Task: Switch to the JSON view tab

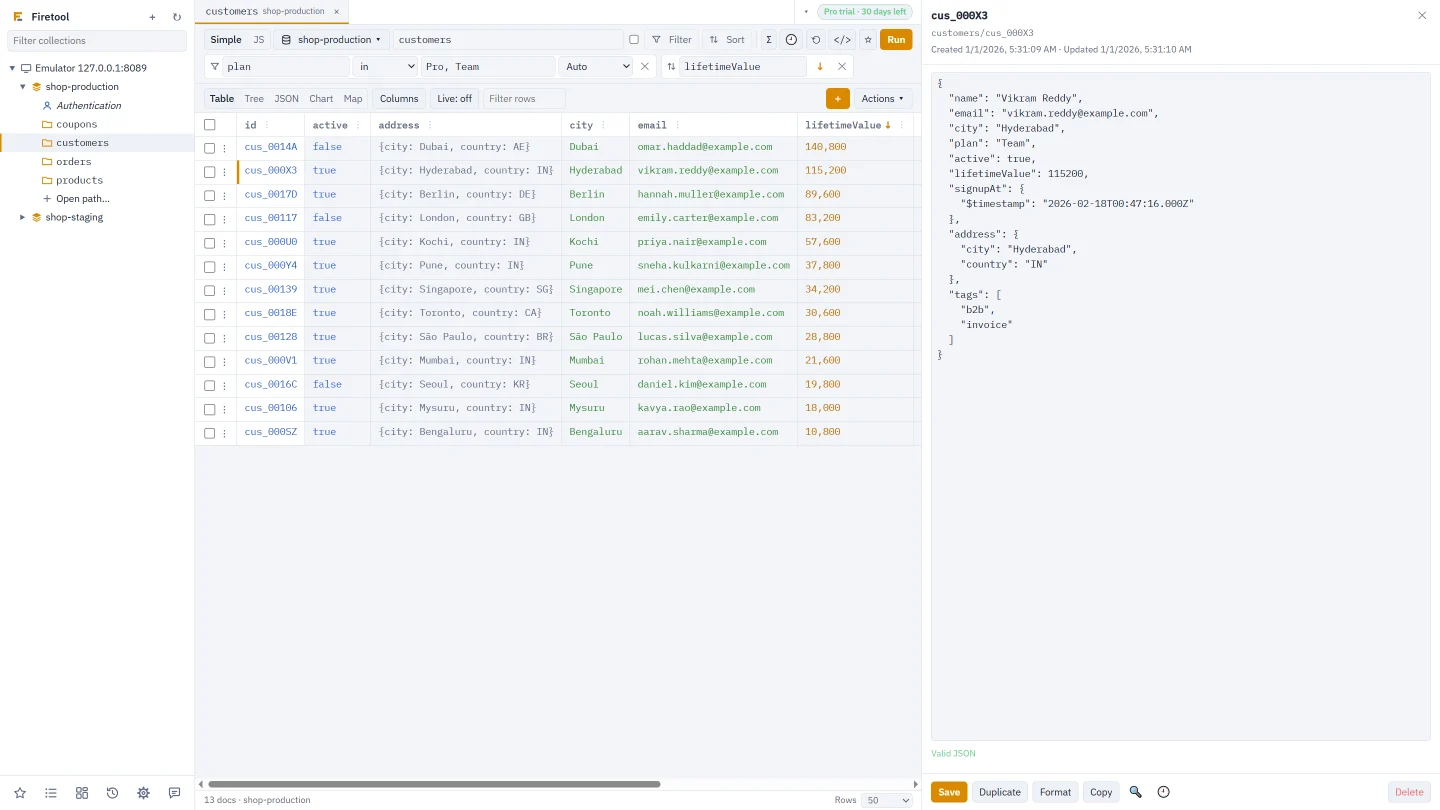Action: (x=286, y=99)
